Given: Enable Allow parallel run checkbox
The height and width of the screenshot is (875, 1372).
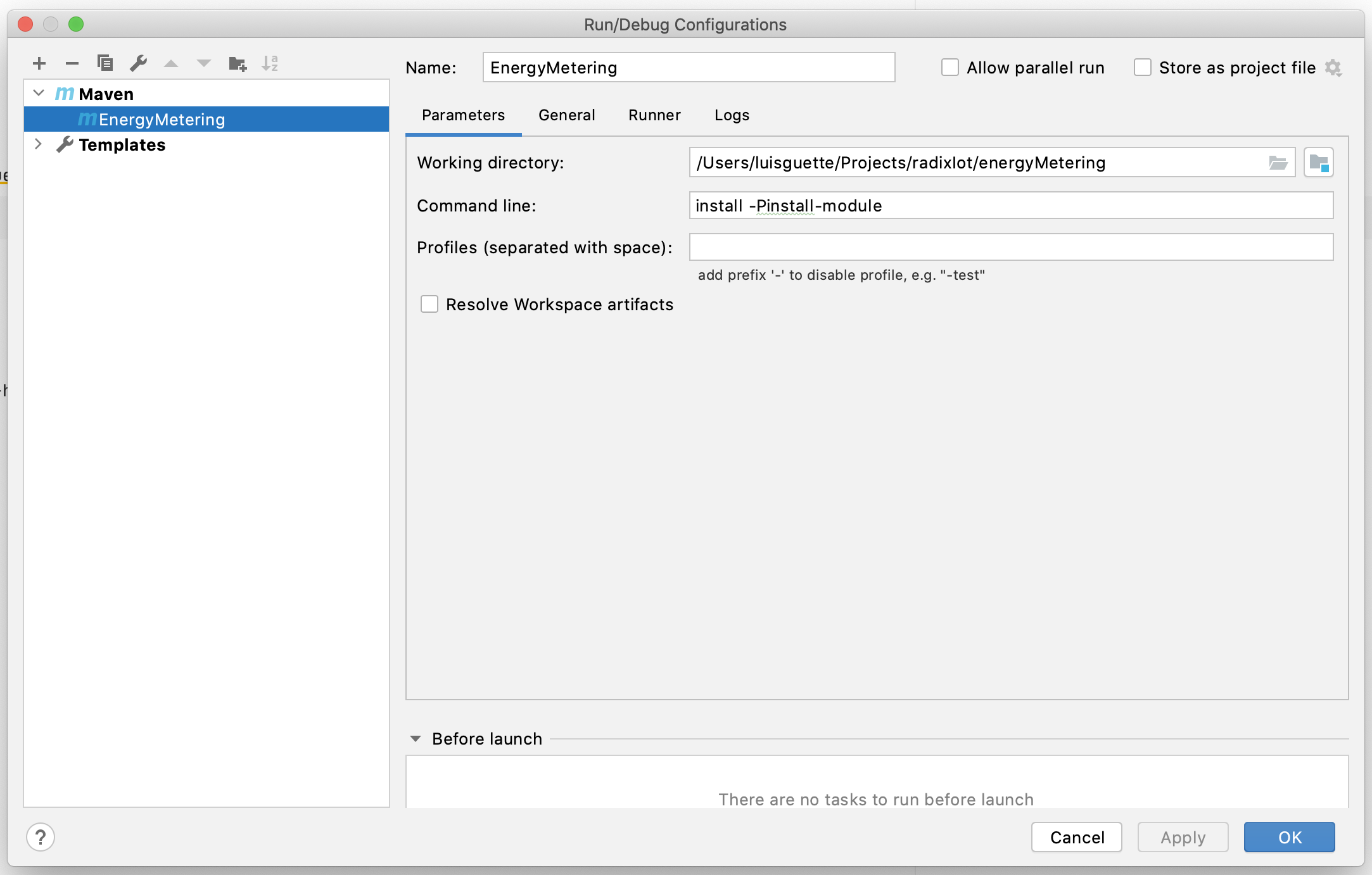Looking at the screenshot, I should point(950,67).
